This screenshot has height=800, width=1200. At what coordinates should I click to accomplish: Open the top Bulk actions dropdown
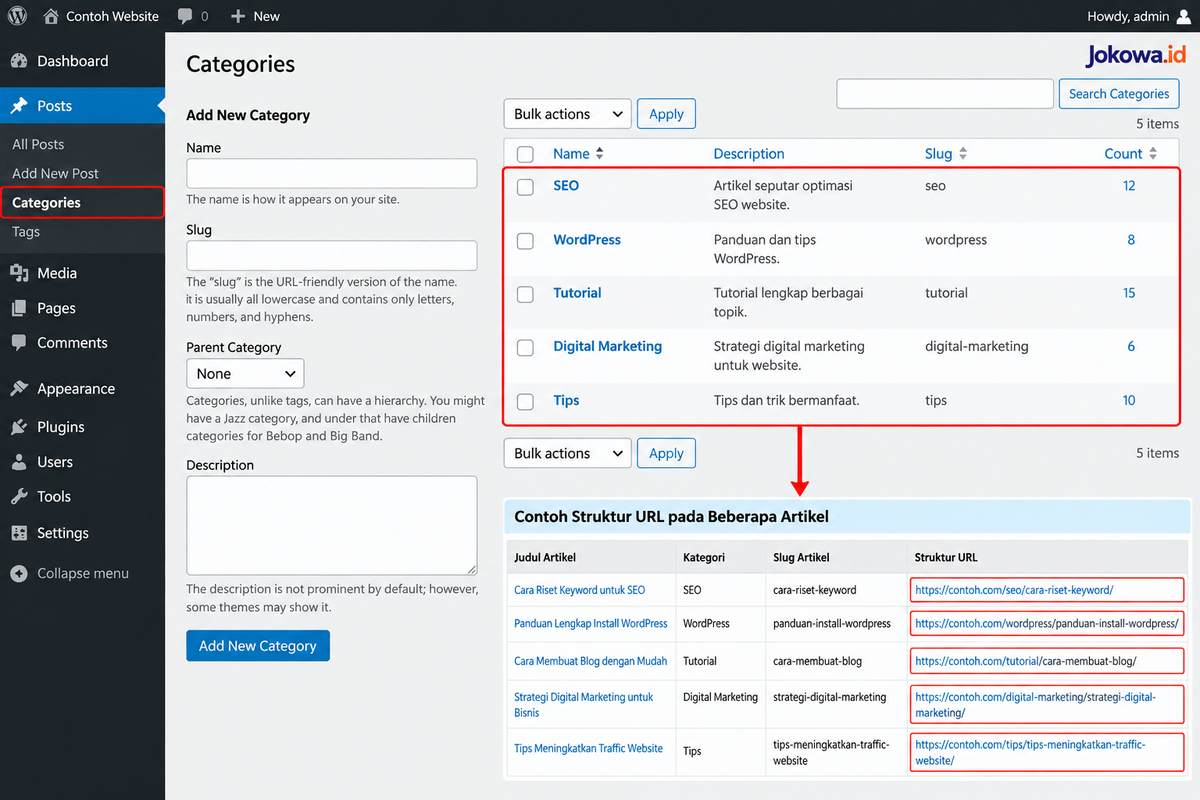point(567,114)
